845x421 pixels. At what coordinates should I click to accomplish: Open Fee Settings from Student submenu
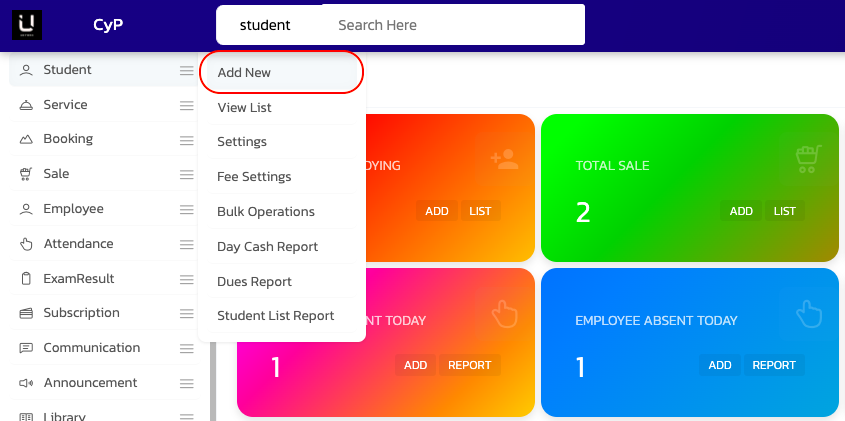(x=254, y=177)
